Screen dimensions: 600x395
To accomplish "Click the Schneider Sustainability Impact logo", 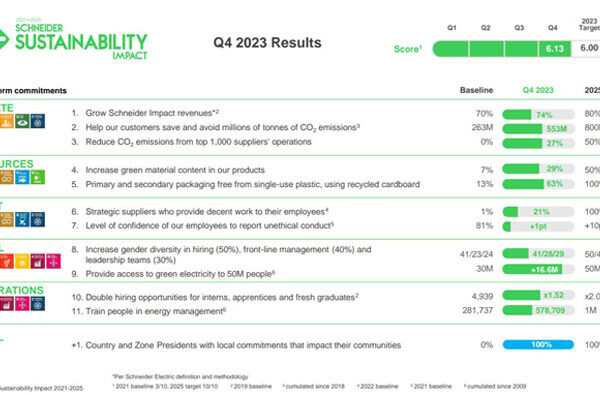I will (73, 40).
